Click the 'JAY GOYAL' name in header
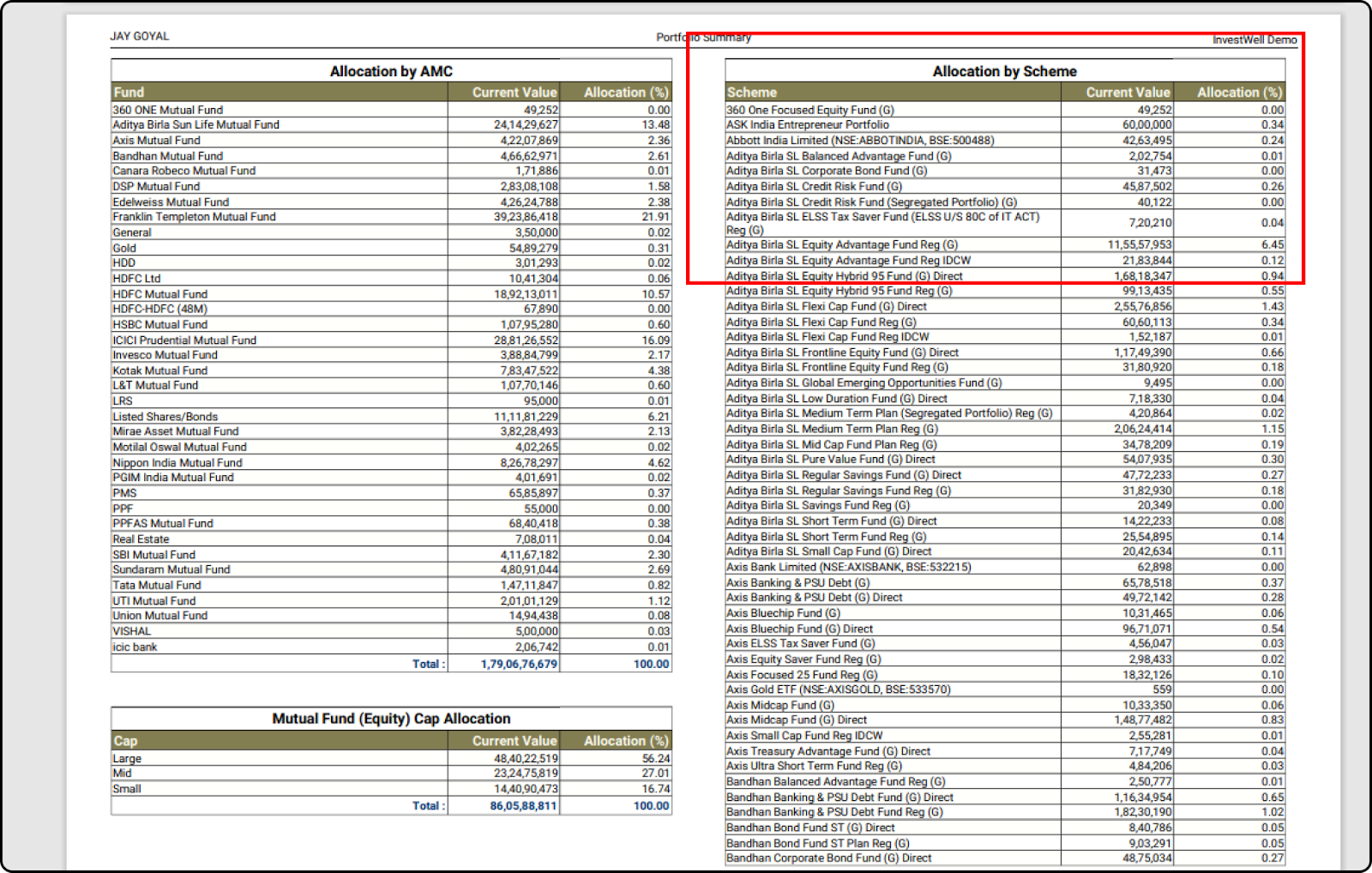1372x873 pixels. tap(140, 36)
